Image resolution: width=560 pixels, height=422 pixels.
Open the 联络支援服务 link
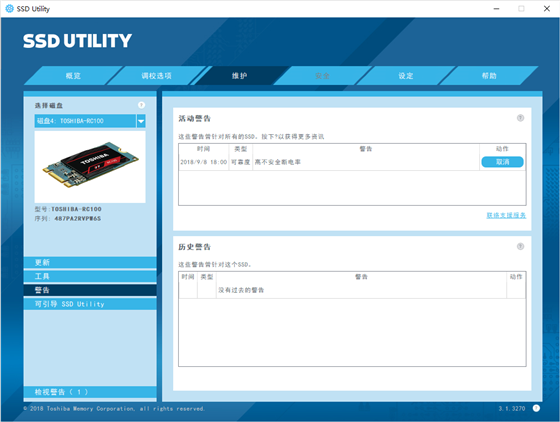click(506, 215)
